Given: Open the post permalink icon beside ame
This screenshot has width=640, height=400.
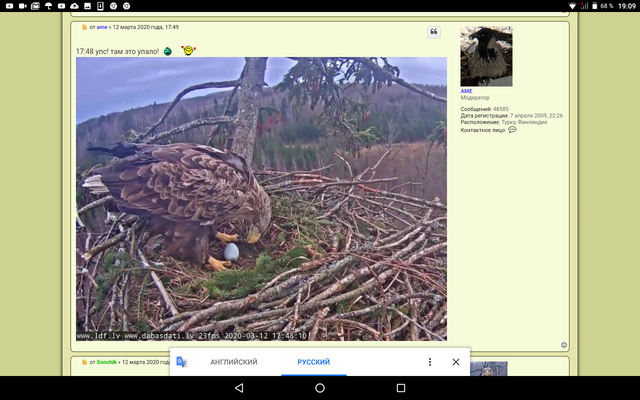Looking at the screenshot, I should click(84, 27).
